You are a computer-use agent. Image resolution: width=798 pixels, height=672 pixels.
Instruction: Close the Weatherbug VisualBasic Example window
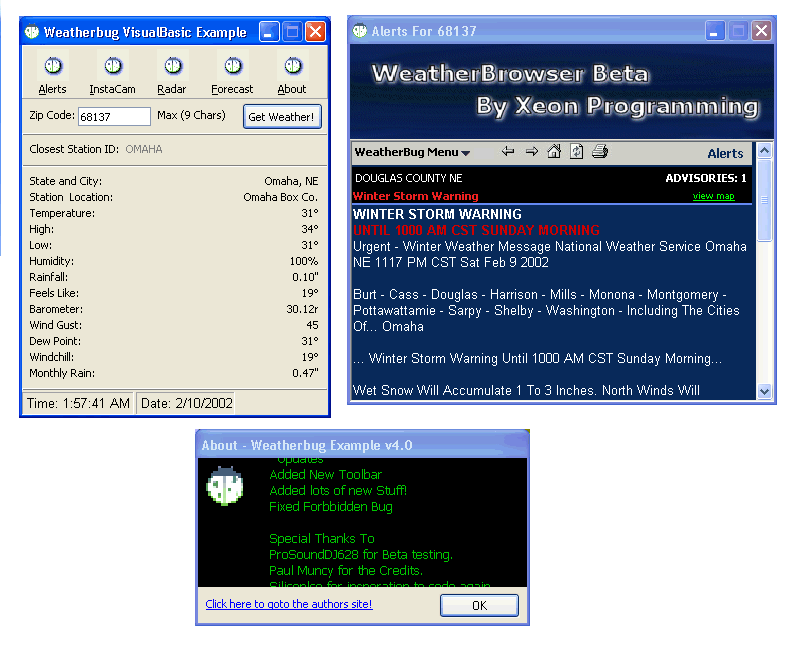316,32
